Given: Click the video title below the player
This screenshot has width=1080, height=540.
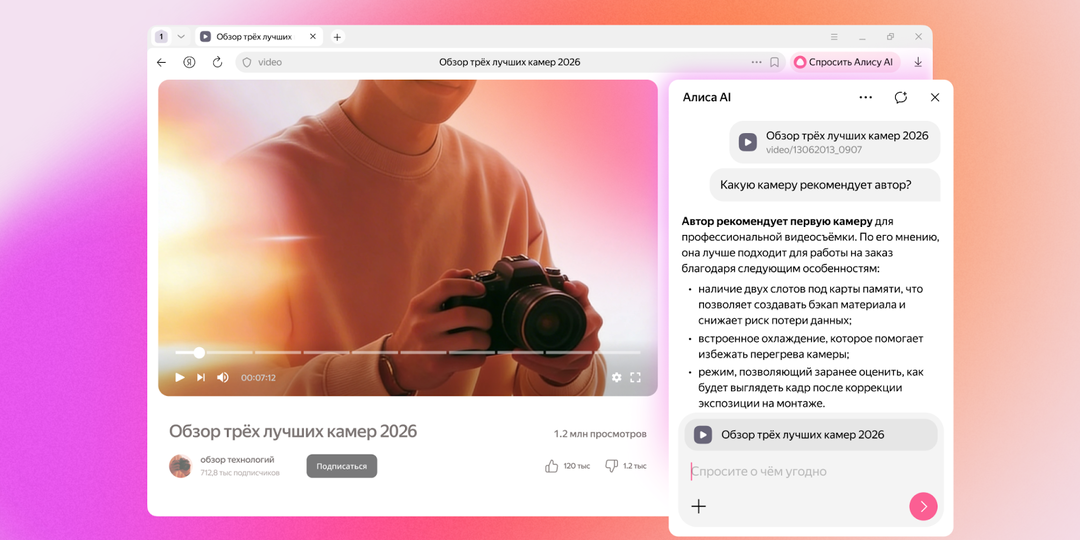Looking at the screenshot, I should click(293, 431).
